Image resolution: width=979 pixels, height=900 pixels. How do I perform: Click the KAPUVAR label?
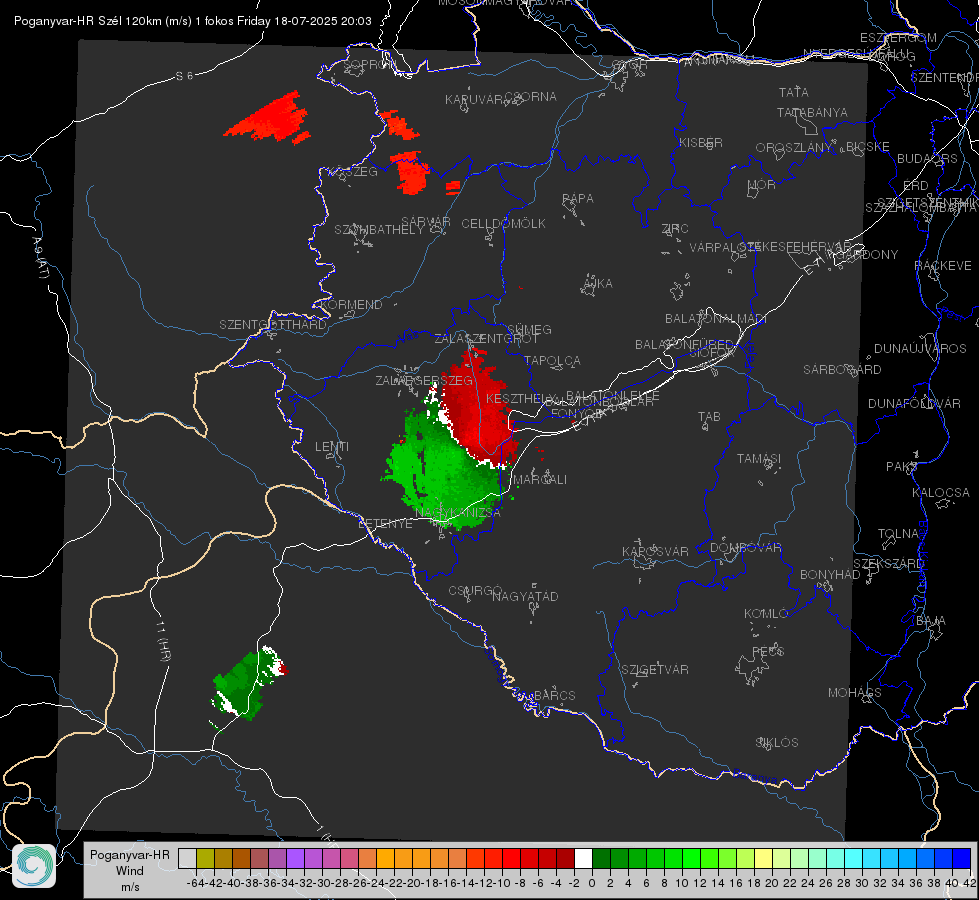point(475,100)
